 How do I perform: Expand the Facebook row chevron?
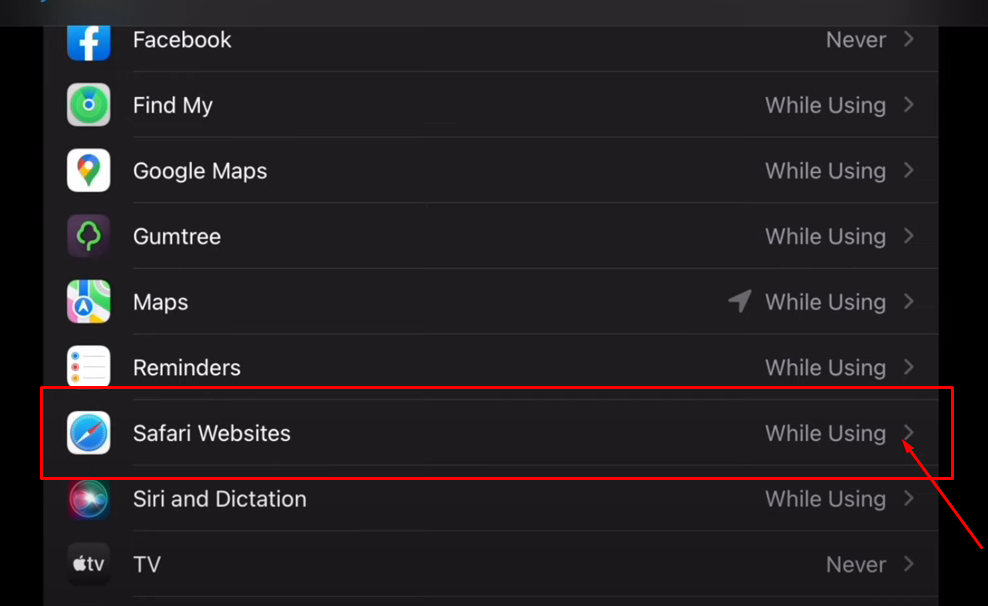click(x=909, y=39)
